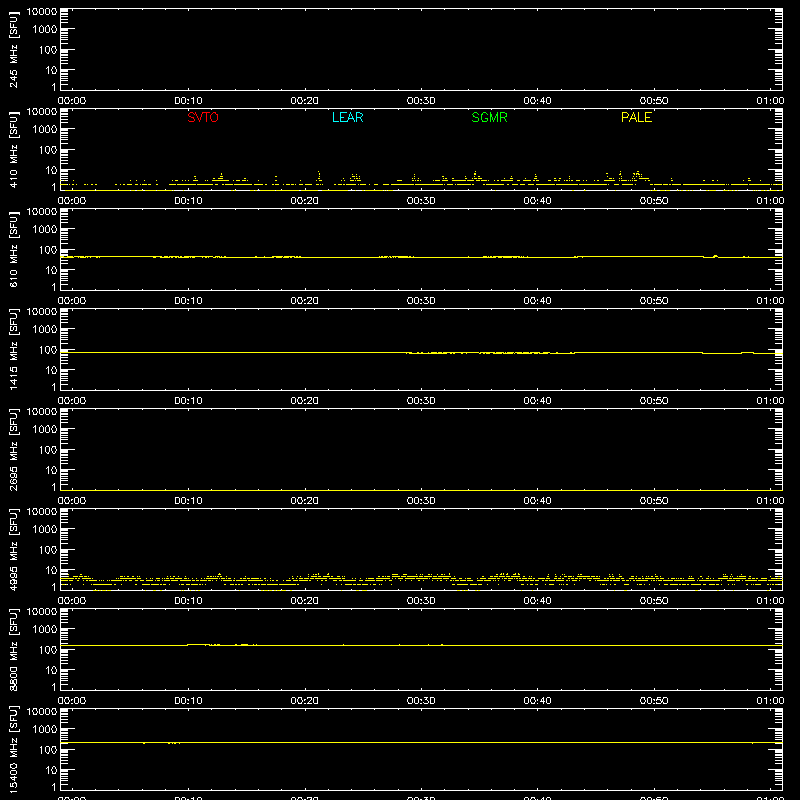
Task: Click 00:10 tick below the 2695 MHz panel
Action: point(188,501)
